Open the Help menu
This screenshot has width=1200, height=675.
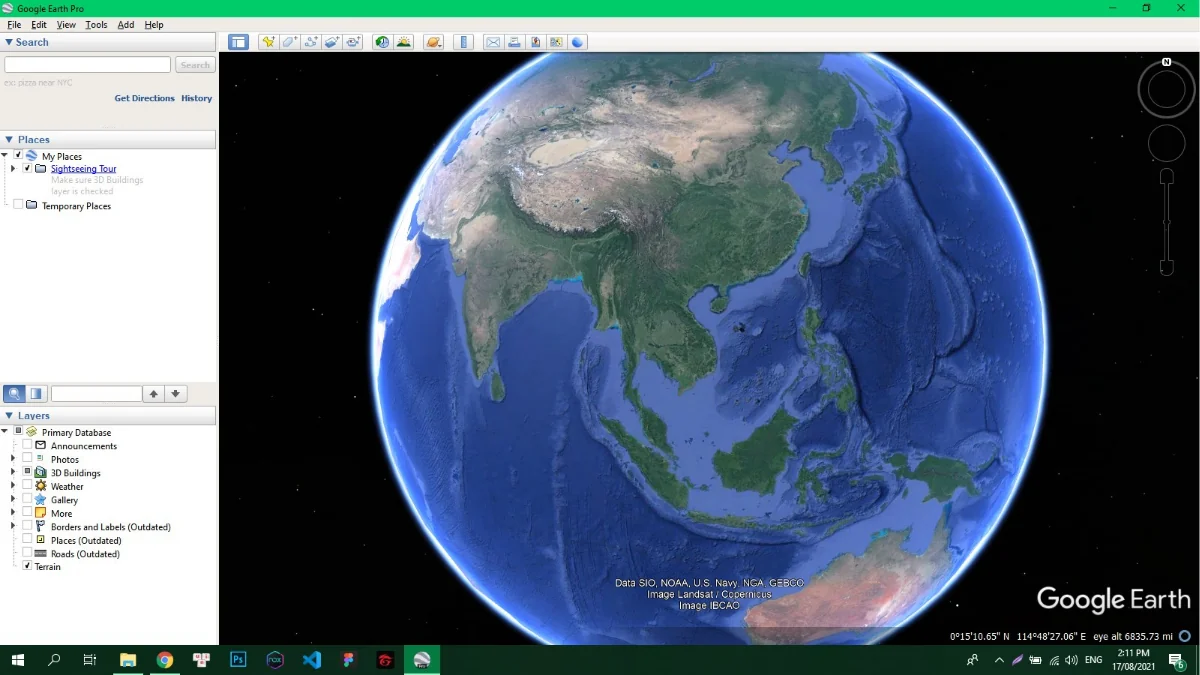154,25
